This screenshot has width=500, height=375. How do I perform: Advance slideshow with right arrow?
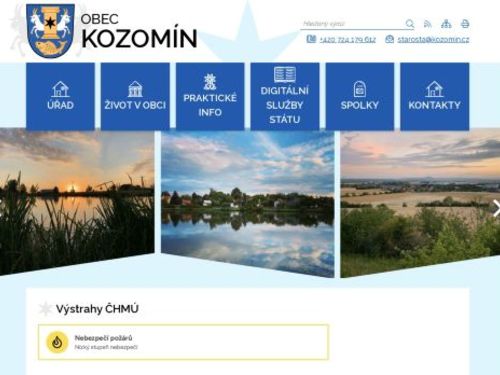click(496, 209)
